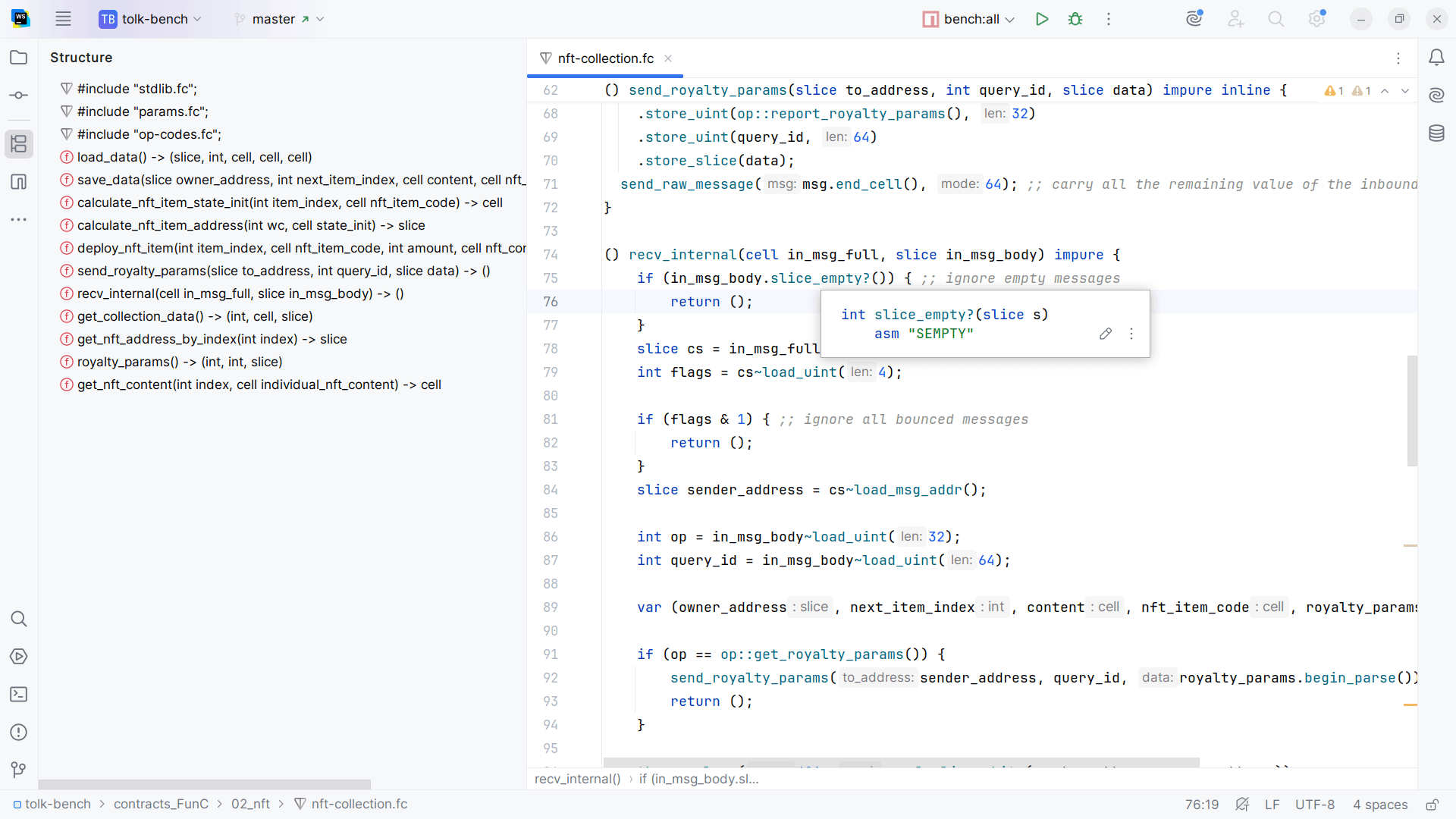Click the tolk-bench breadcrumb in the navigation bar
The width and height of the screenshot is (1456, 819).
tap(52, 804)
